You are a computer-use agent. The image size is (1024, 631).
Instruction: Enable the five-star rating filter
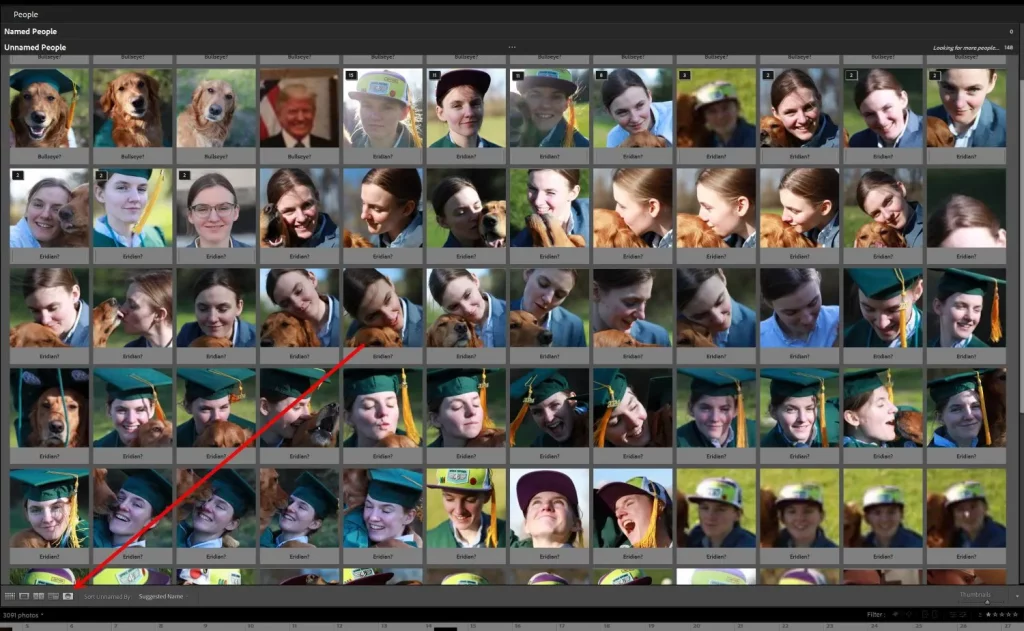[x=1016, y=614]
